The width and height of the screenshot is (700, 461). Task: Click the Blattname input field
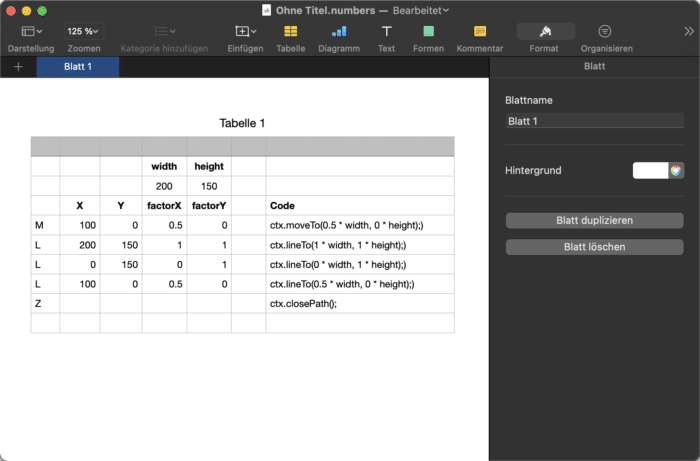tap(594, 121)
